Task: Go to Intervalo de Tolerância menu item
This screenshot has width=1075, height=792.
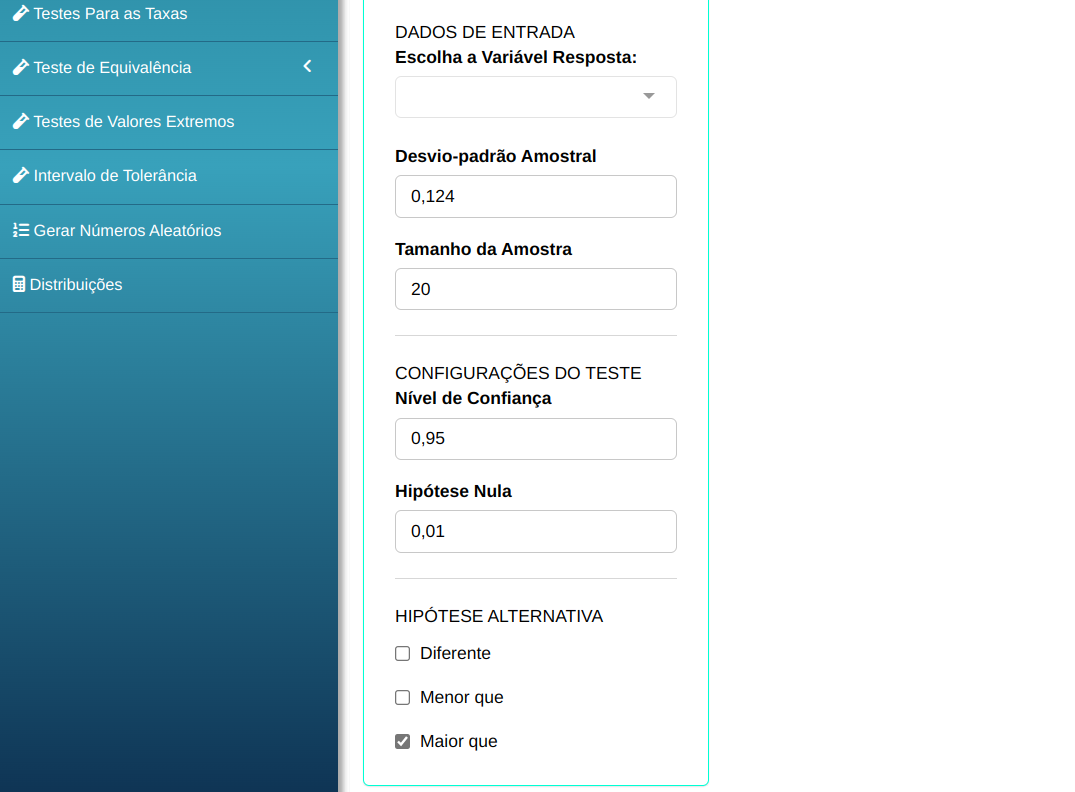Action: click(115, 176)
